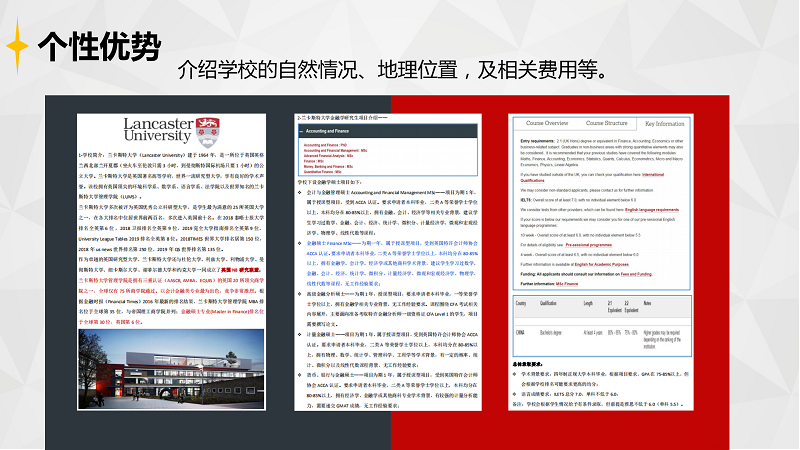Click the Lancaster University wordmark text

pyautogui.click(x=158, y=130)
